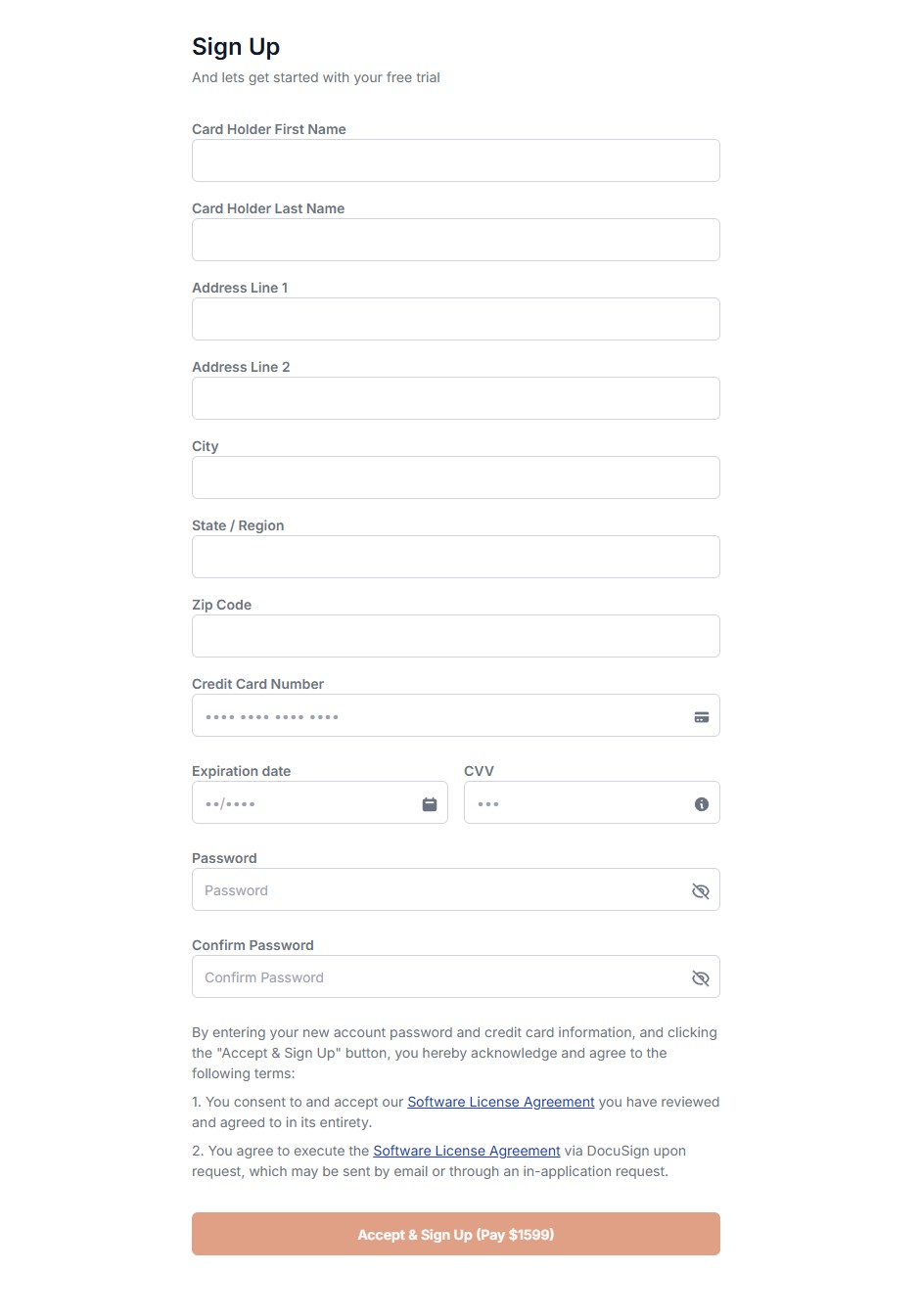Click into the Address Line 1 field
920x1316 pixels.
point(456,319)
